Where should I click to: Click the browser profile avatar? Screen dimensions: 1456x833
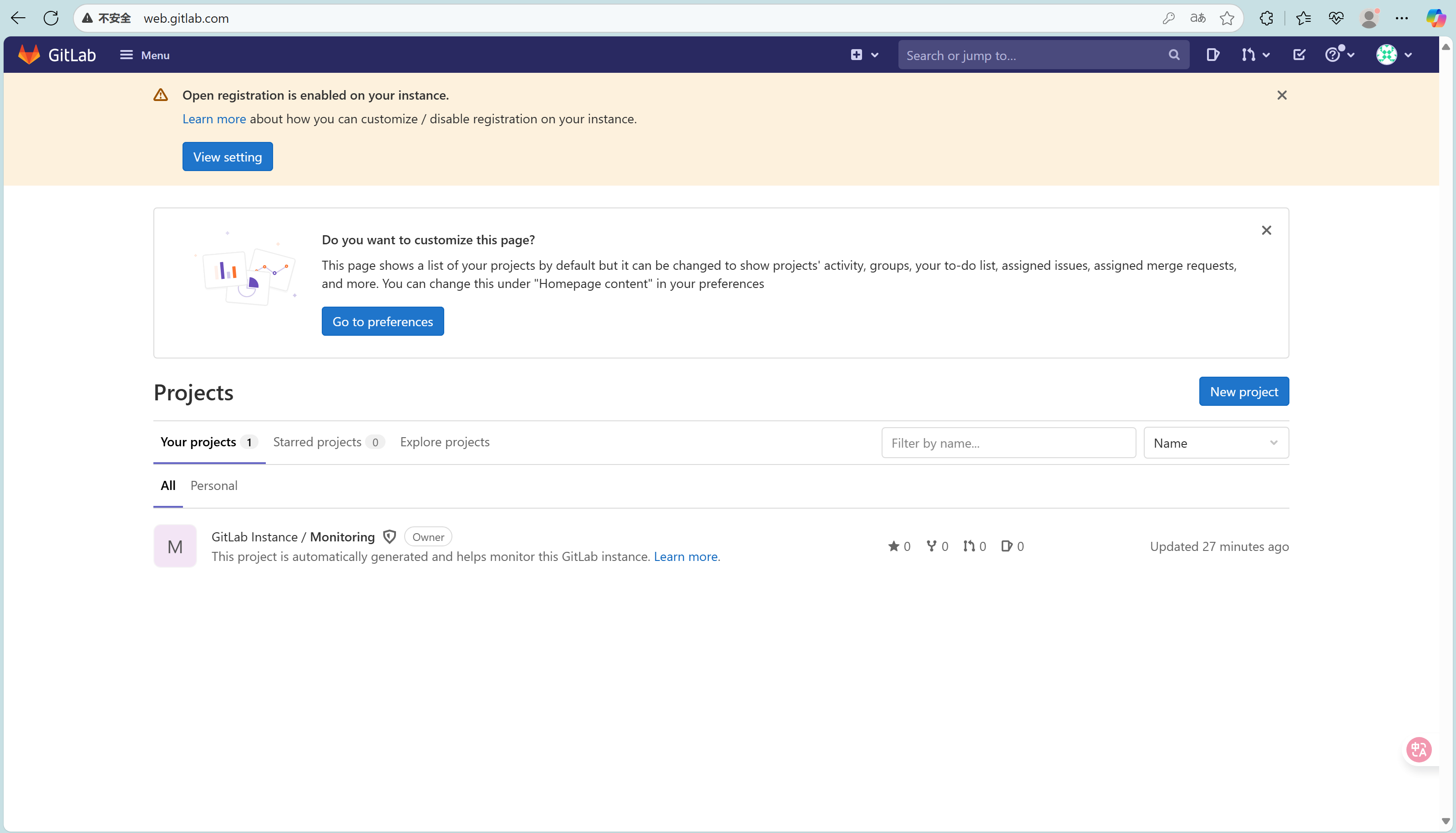[1369, 18]
